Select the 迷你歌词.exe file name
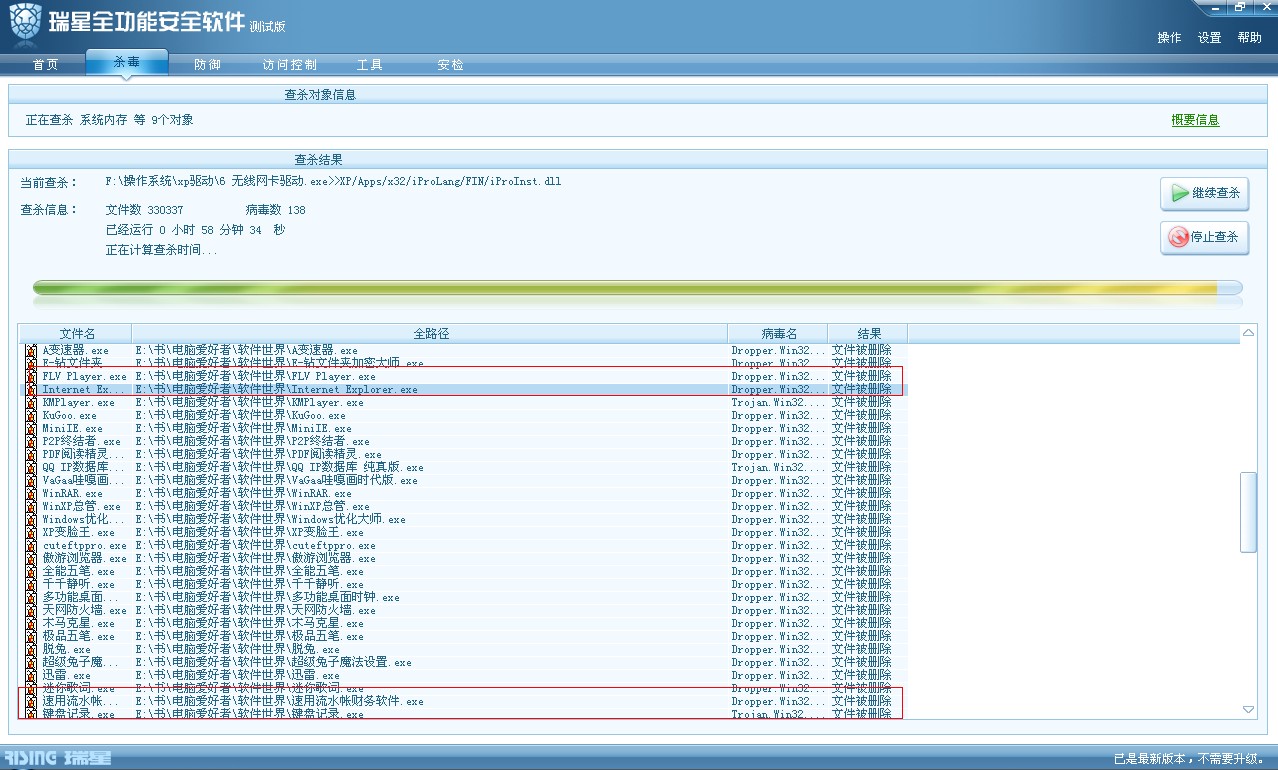 [78, 689]
